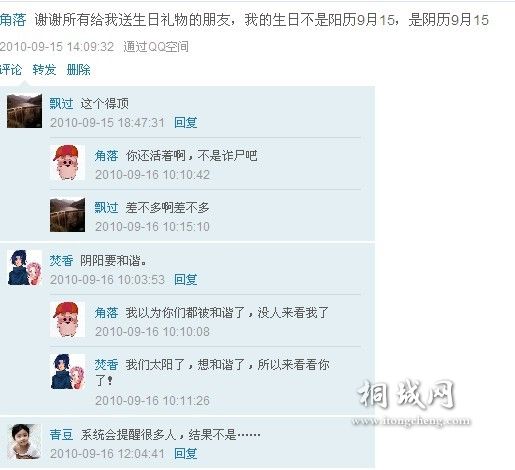Select 转发 to repost the status
The height and width of the screenshot is (470, 515).
pos(44,70)
